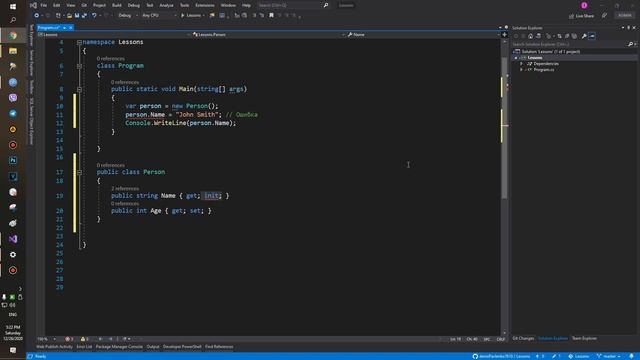
Task: Open the Tools menu
Action: (x=184, y=5)
